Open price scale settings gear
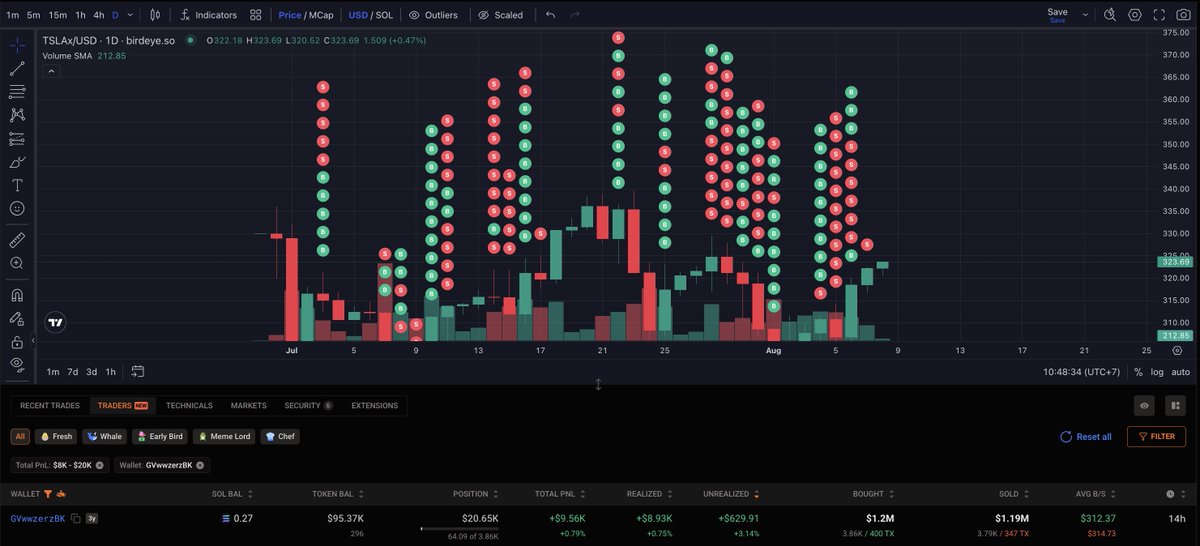1200x546 pixels. coord(1177,351)
